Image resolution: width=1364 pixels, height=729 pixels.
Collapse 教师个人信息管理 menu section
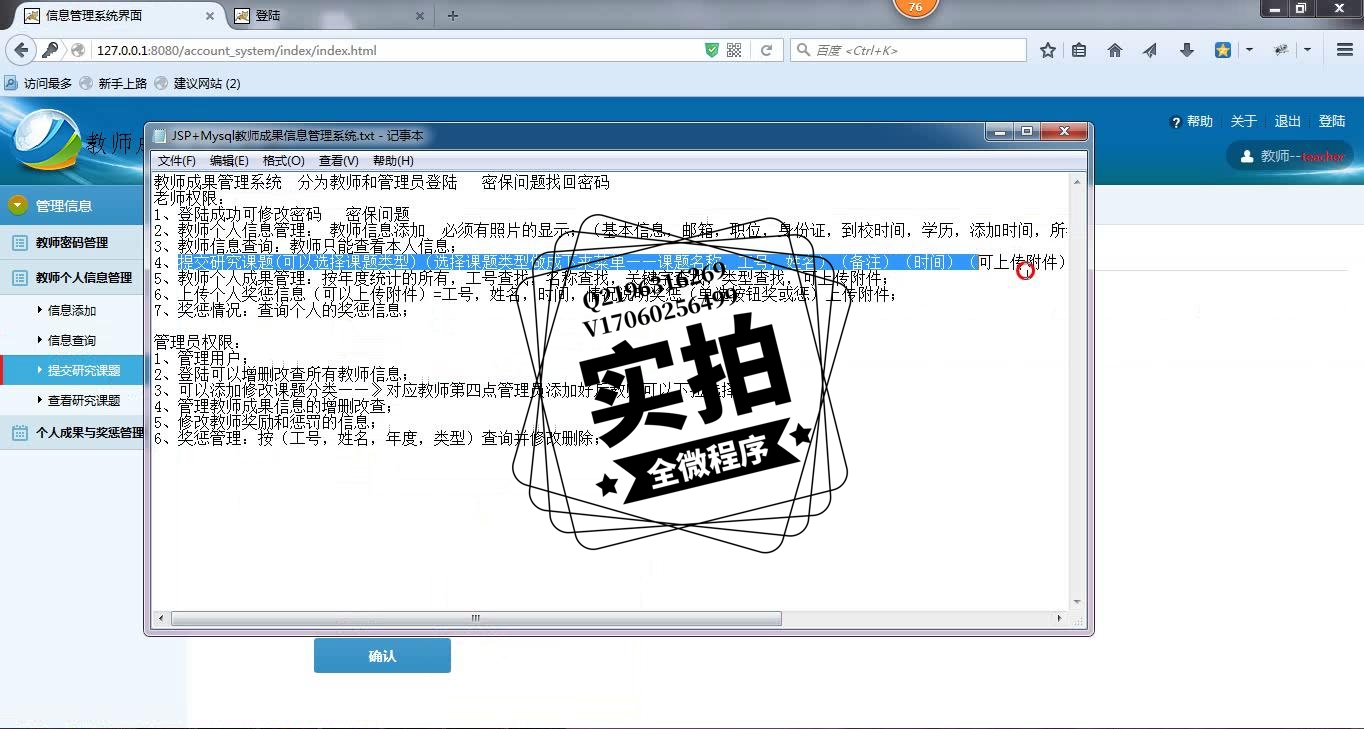point(72,277)
